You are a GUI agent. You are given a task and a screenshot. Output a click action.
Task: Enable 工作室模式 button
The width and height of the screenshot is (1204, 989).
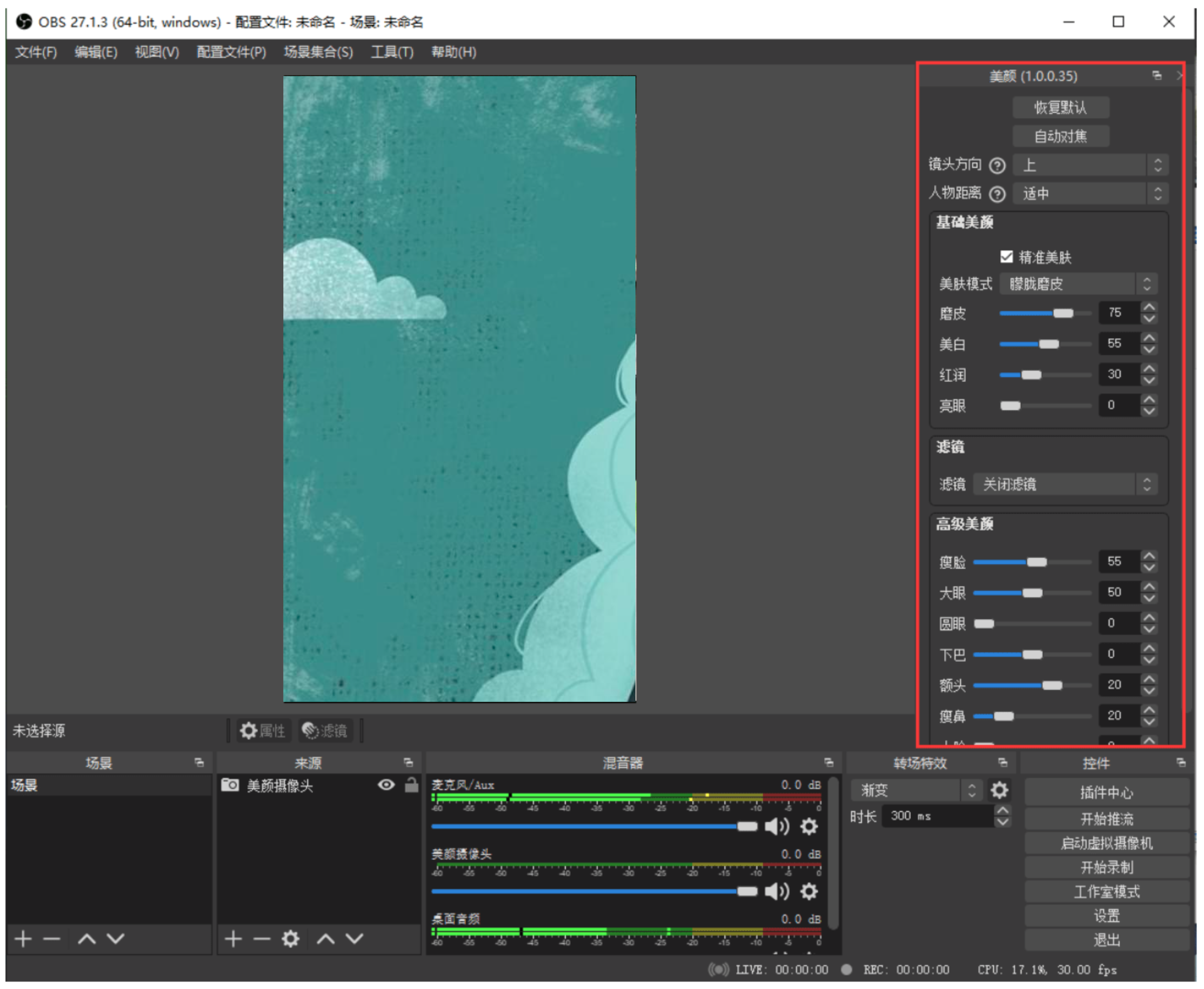(x=1107, y=892)
